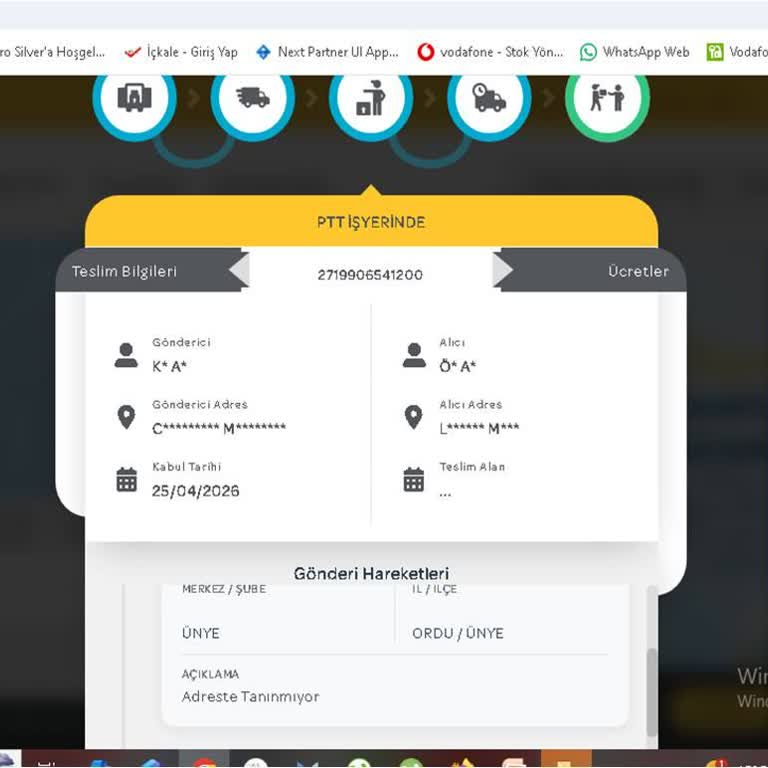768x768 pixels.
Task: Open the Next Partner UI App bookmark
Action: tap(327, 52)
